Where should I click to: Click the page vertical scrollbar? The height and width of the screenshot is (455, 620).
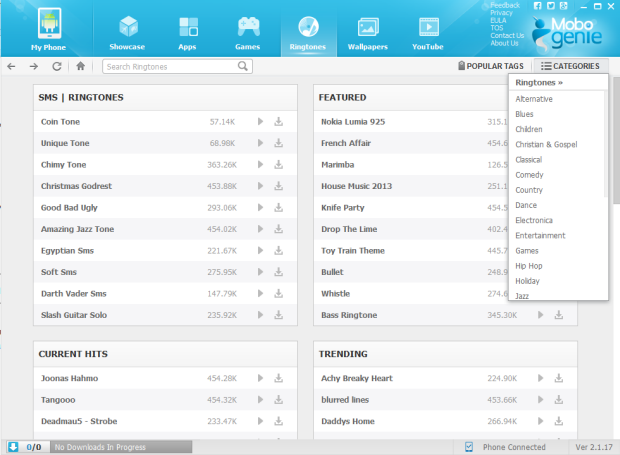[x=616, y=140]
